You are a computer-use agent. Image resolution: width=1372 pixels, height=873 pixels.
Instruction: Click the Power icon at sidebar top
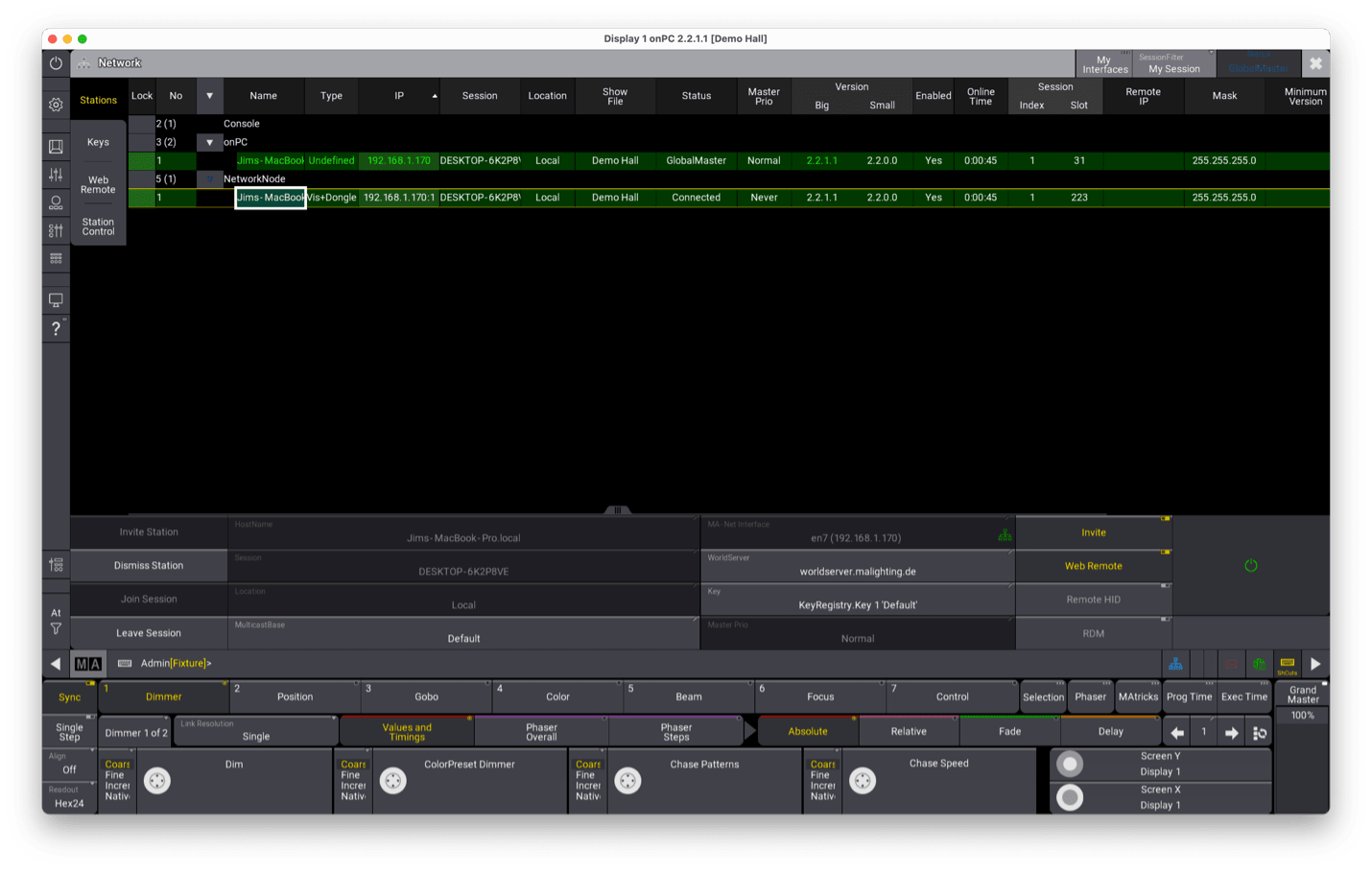(56, 63)
